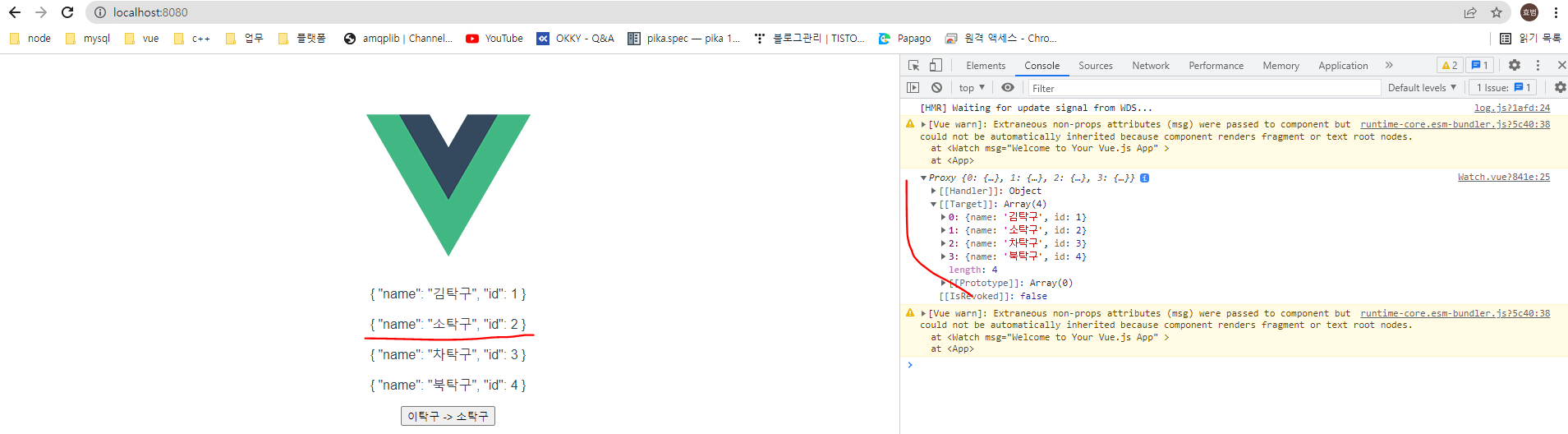The image size is (1568, 434).
Task: Open console settings gear beside issues
Action: pyautogui.click(x=1560, y=87)
